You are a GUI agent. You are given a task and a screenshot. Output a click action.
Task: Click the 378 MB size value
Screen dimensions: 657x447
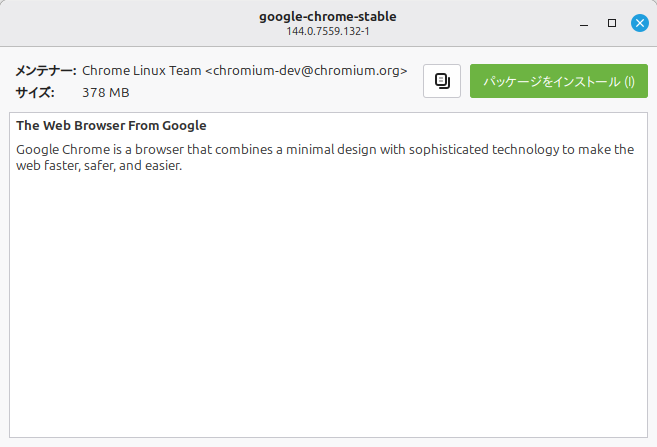coord(106,93)
